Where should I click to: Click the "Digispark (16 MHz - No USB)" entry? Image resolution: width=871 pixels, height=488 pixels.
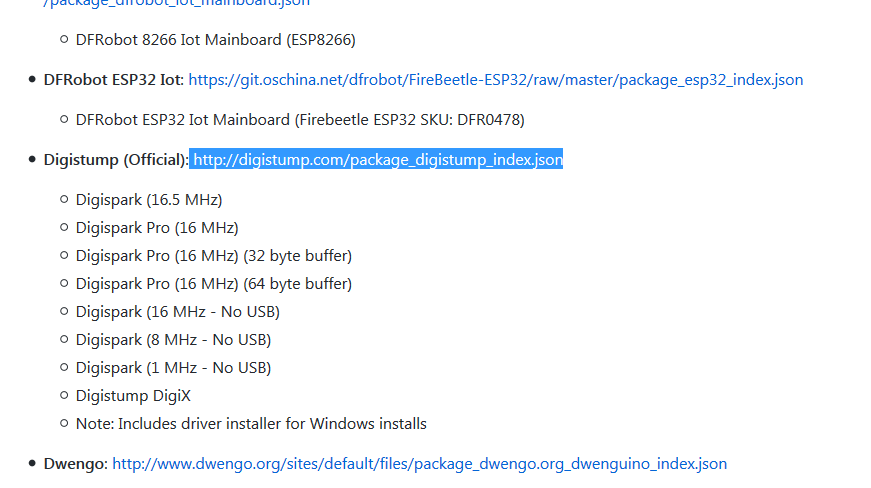pos(178,312)
